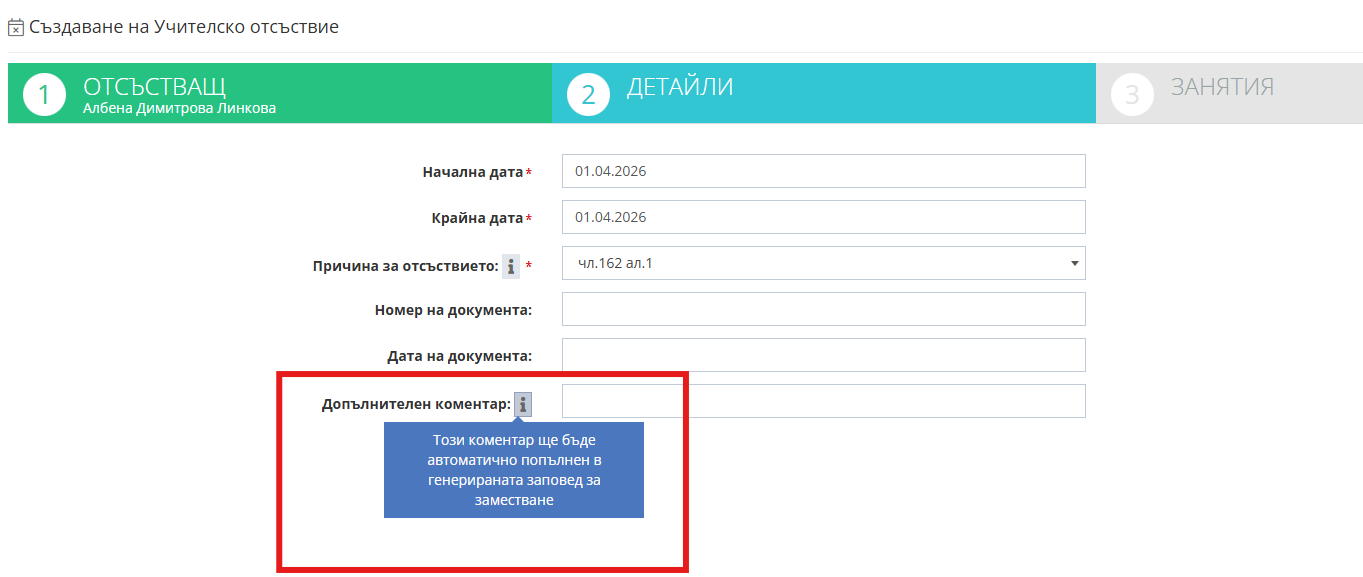Go back to the ОТСЪСТВАЩ step
The width and height of the screenshot is (1363, 577).
pyautogui.click(x=155, y=86)
